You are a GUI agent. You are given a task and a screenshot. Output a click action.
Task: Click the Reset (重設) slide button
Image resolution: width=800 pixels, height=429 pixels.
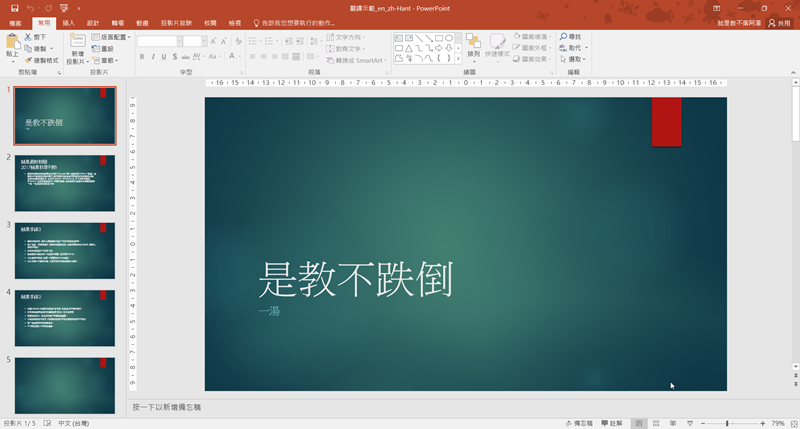(x=102, y=49)
